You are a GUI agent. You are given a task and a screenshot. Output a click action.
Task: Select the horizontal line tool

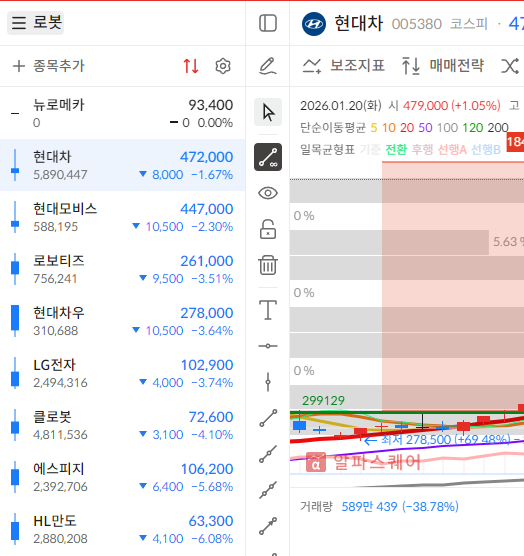click(268, 346)
